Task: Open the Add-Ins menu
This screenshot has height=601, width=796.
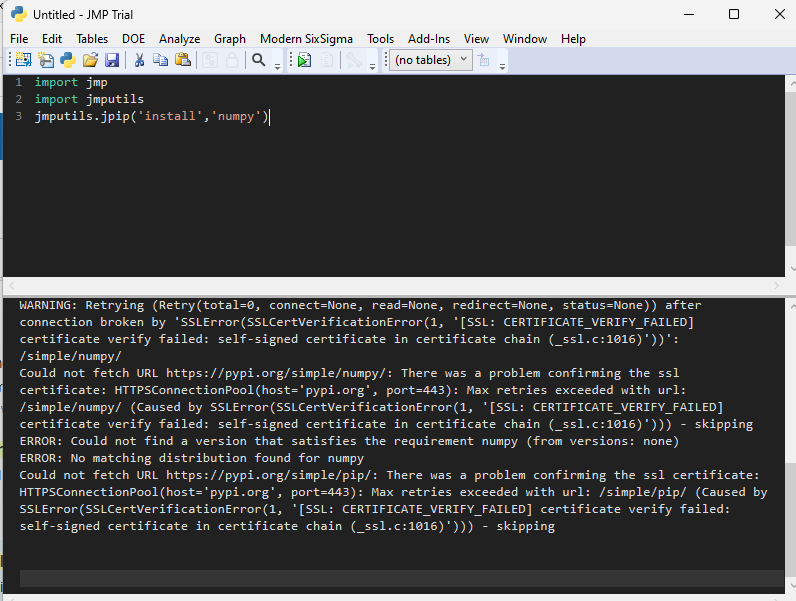Action: tap(429, 39)
